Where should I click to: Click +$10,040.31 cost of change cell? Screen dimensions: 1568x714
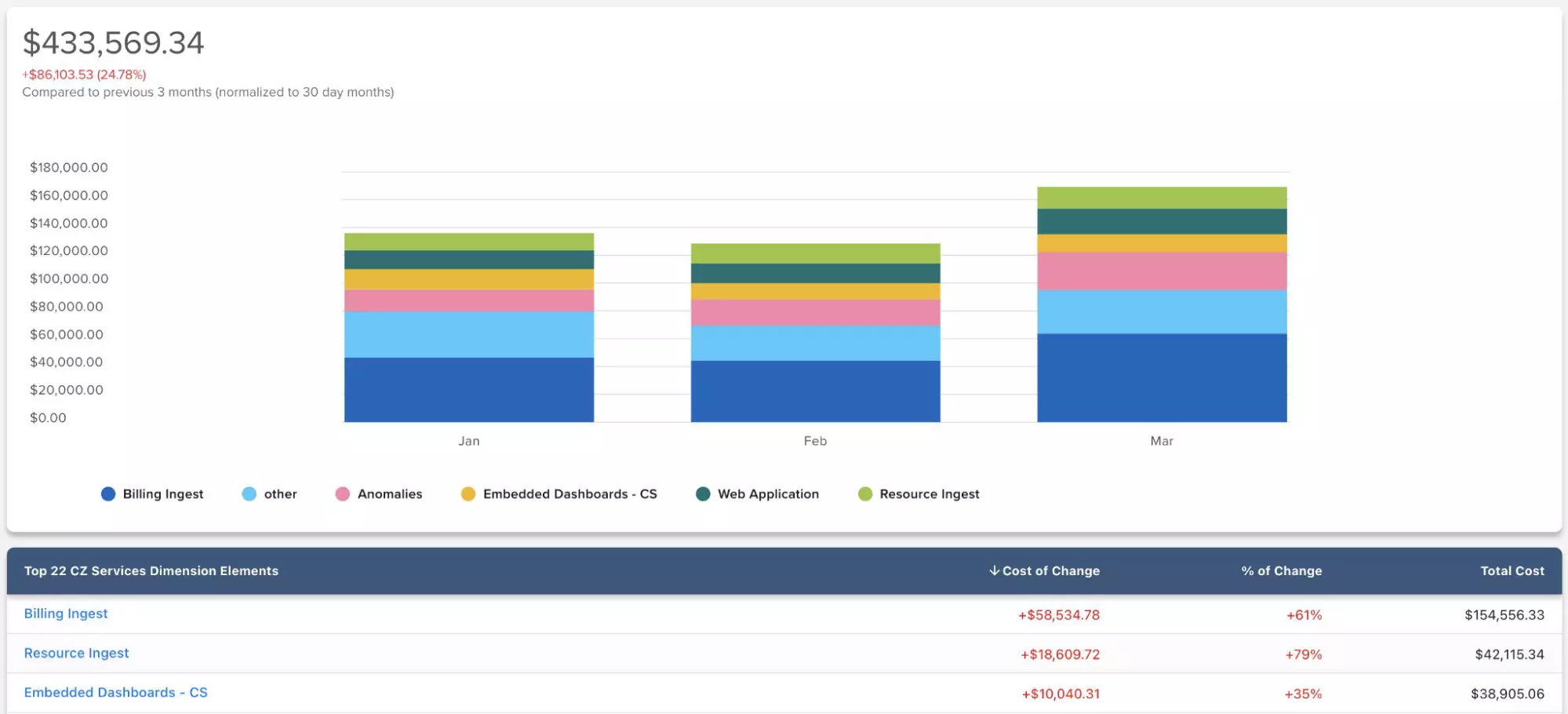[1060, 694]
